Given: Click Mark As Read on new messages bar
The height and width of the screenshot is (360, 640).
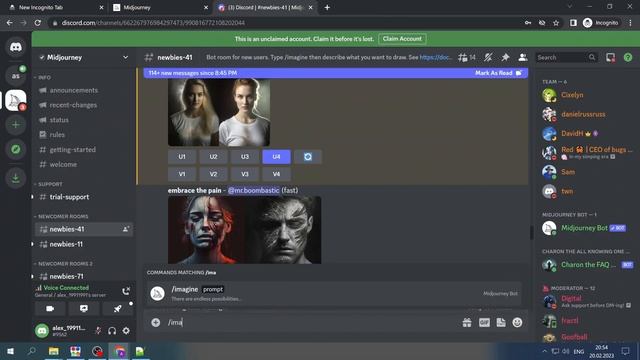Looking at the screenshot, I should (498, 73).
